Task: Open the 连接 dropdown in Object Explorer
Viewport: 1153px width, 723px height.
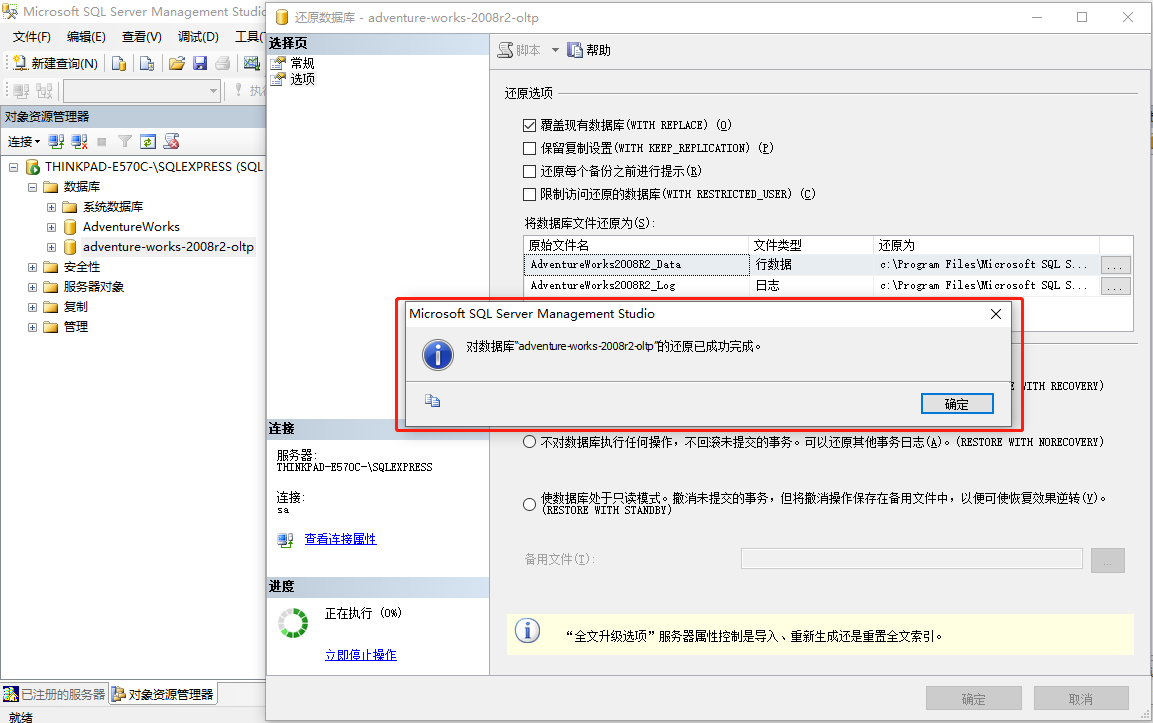Action: (x=24, y=141)
